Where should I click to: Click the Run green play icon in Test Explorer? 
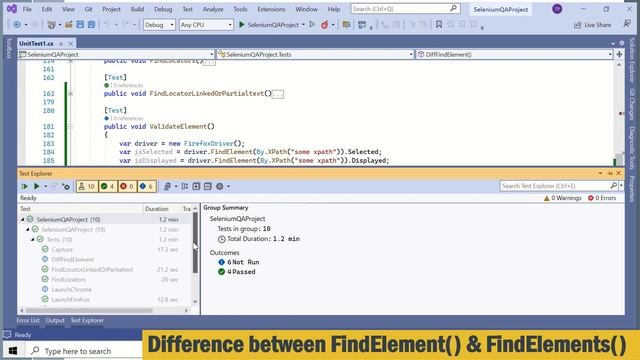point(36,187)
